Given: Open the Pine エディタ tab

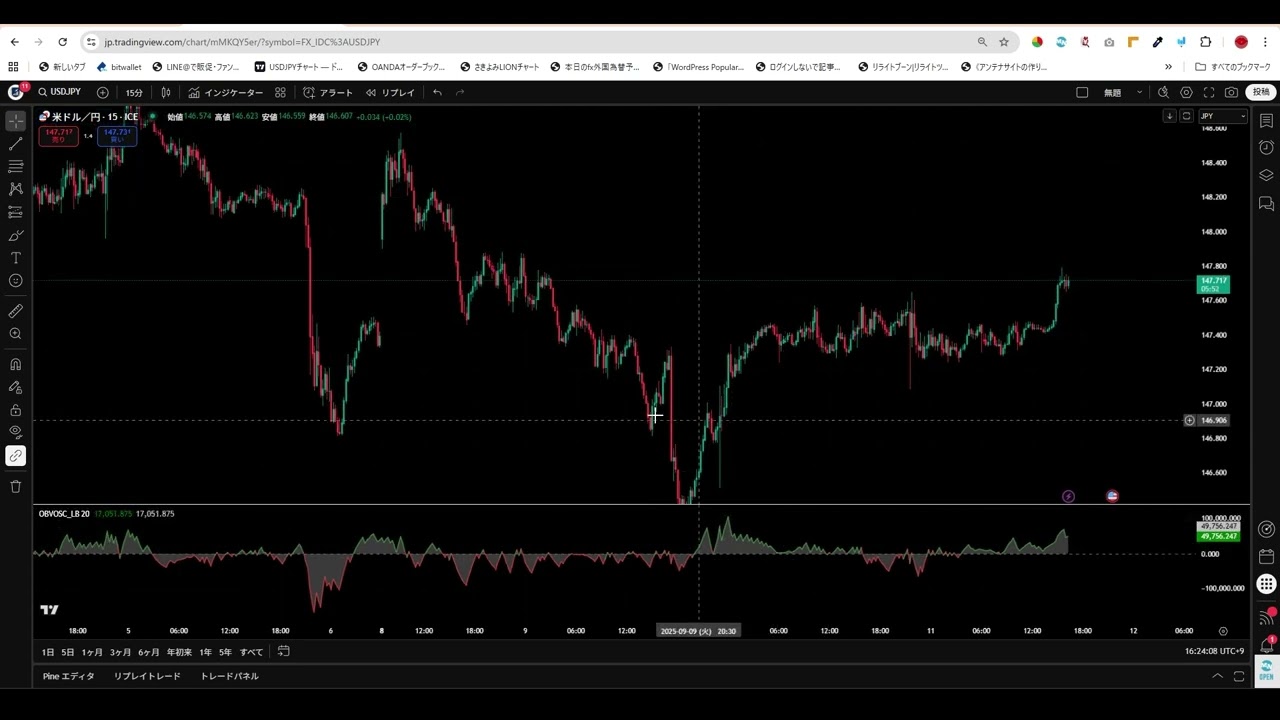Looking at the screenshot, I should pyautogui.click(x=68, y=676).
